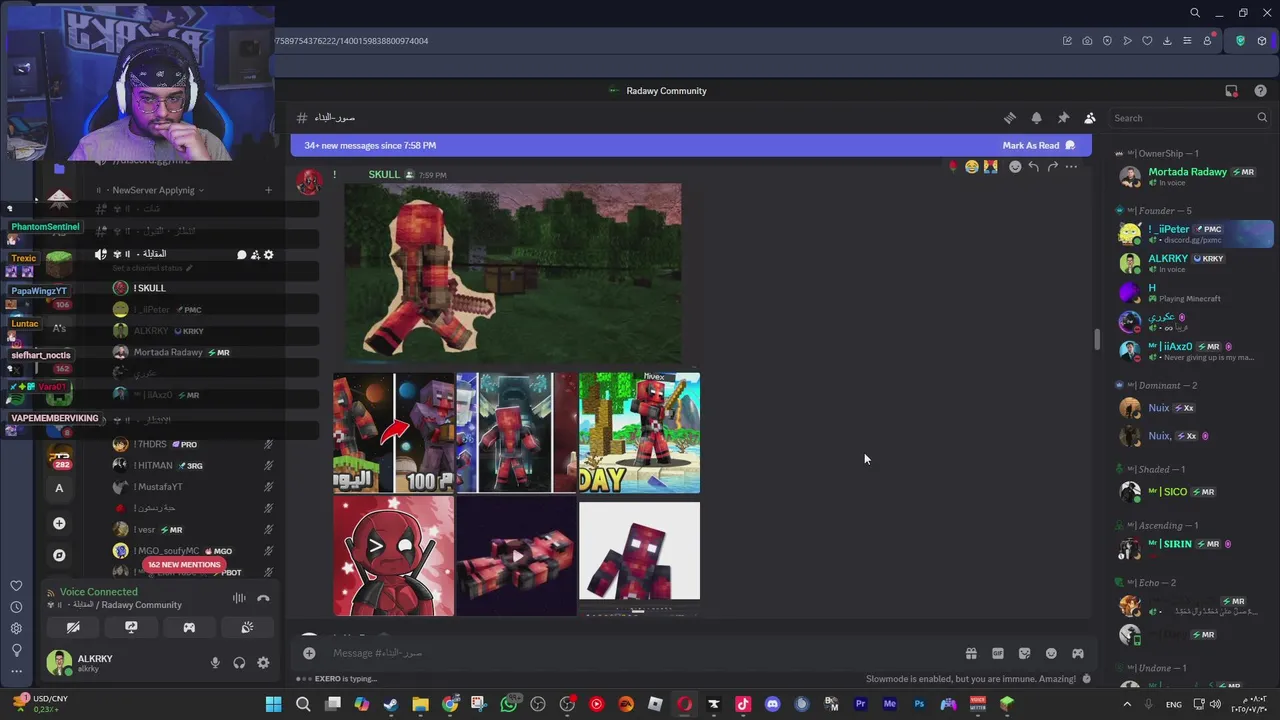Screen dimensions: 1280x720
Task: Open the soundboard button
Action: [x=247, y=627]
